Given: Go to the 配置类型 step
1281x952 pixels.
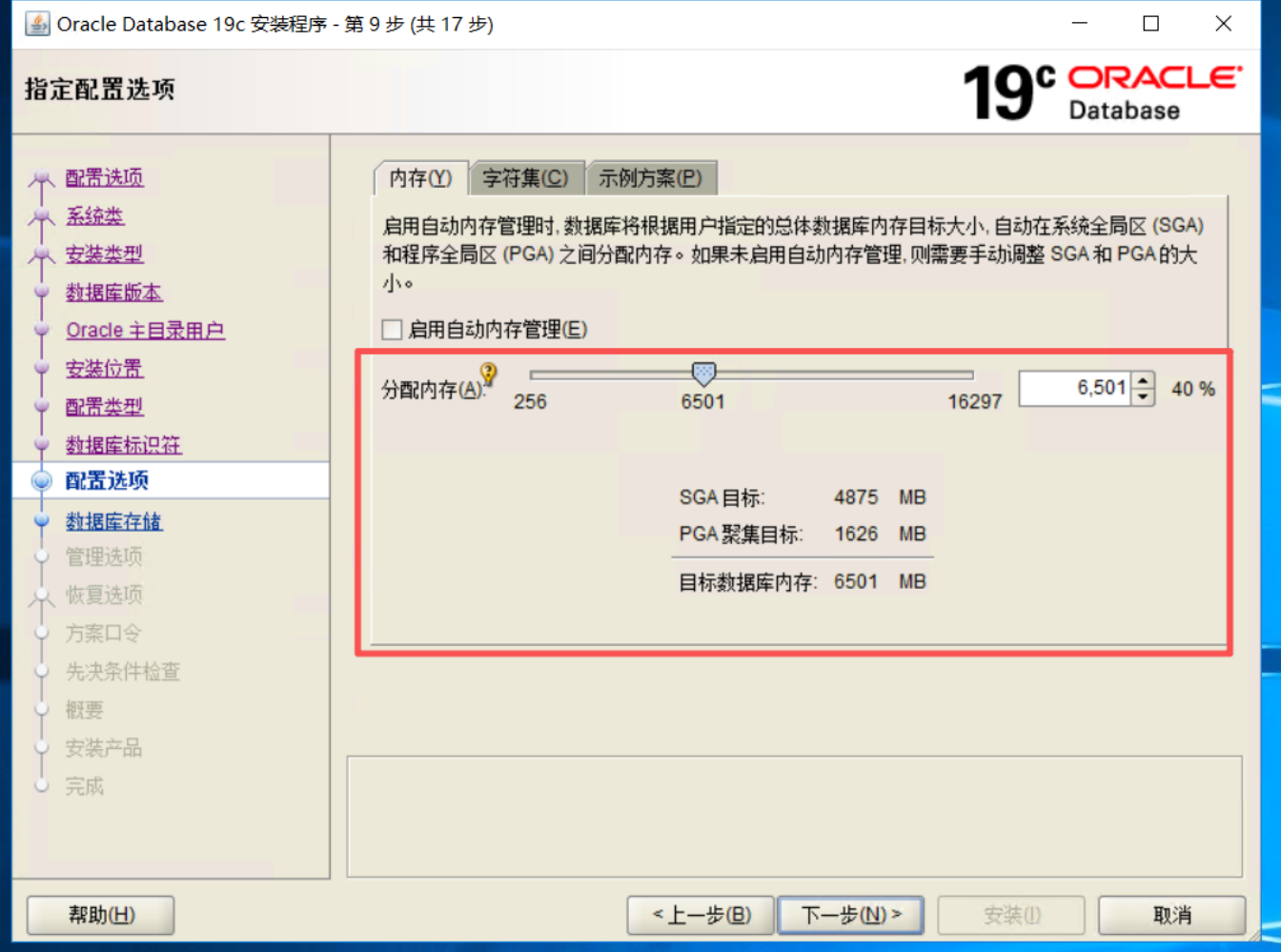Looking at the screenshot, I should (105, 407).
